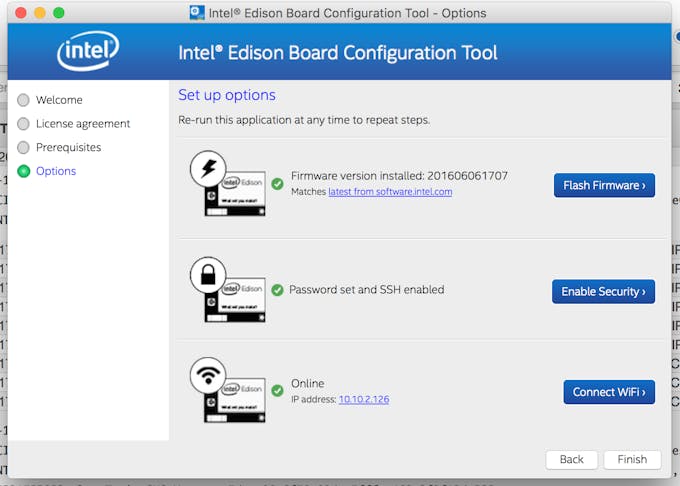Click the Connect WiFi button

pos(609,392)
